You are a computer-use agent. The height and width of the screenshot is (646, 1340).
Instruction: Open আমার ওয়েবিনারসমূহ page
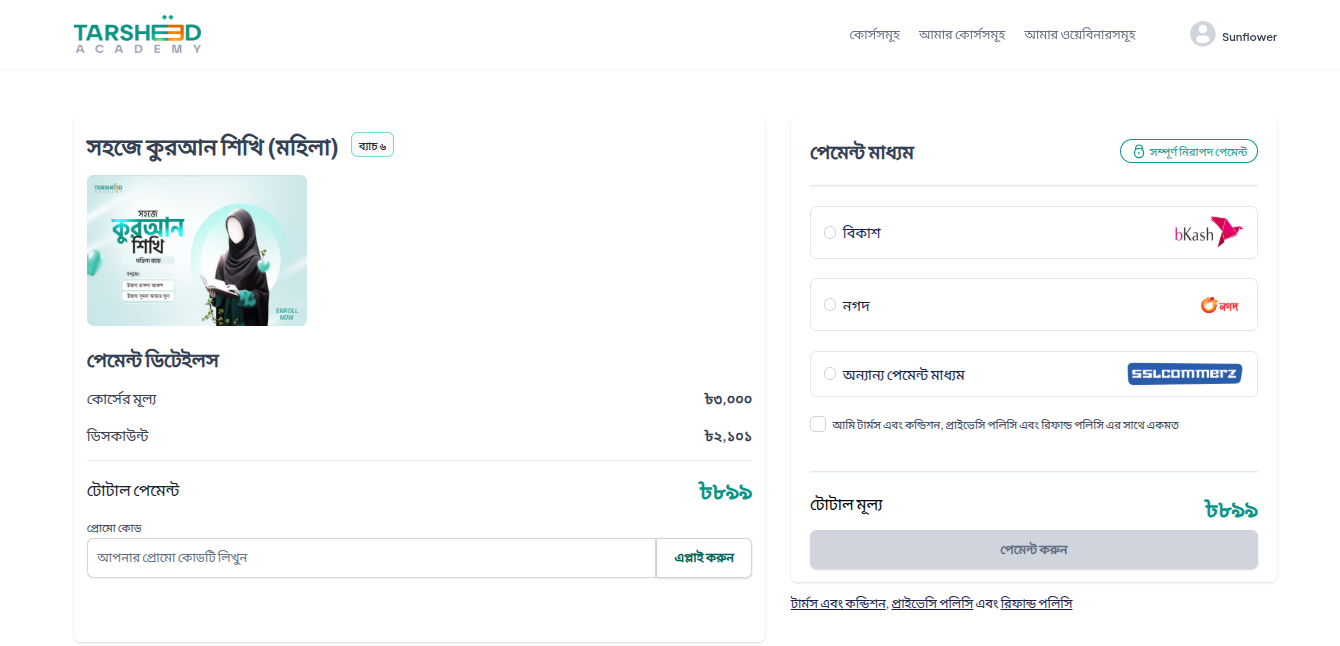pyautogui.click(x=1080, y=35)
